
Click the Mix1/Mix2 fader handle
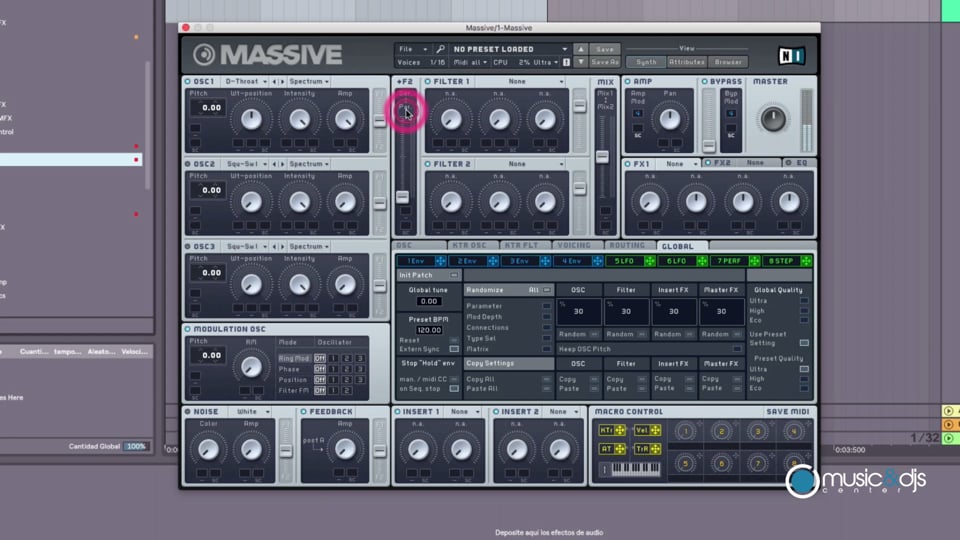602,156
